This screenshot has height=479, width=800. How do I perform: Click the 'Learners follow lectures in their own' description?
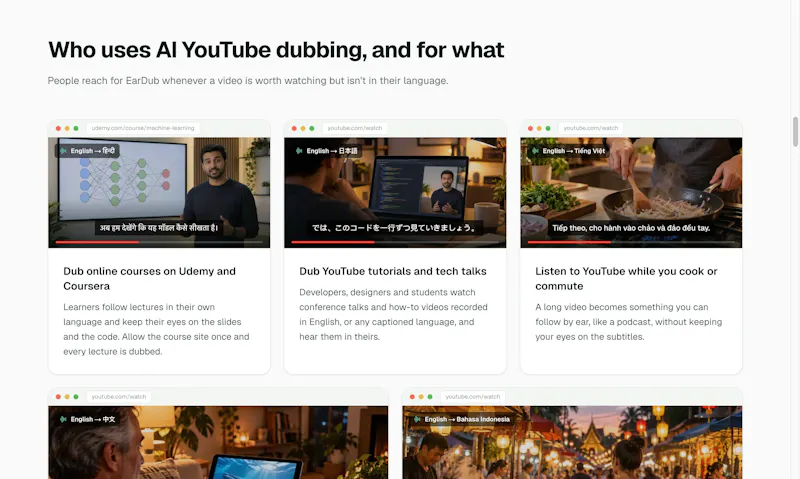157,329
